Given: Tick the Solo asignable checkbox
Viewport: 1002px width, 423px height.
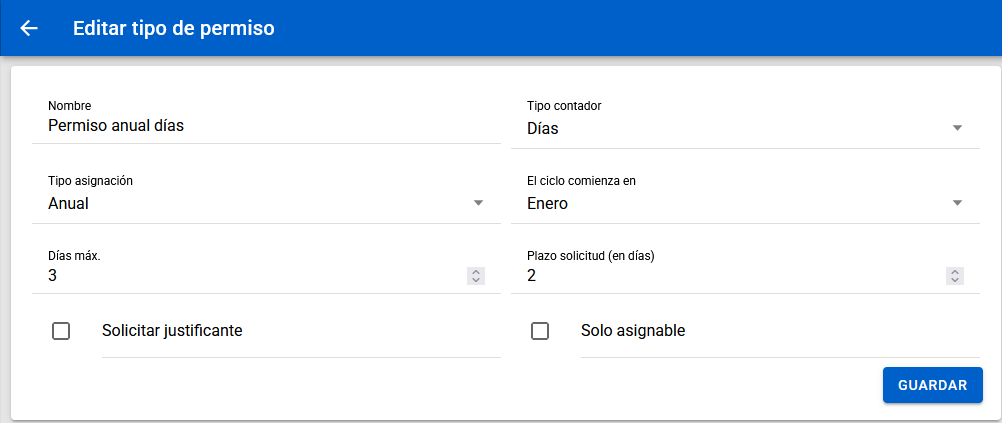Looking at the screenshot, I should click(x=540, y=331).
